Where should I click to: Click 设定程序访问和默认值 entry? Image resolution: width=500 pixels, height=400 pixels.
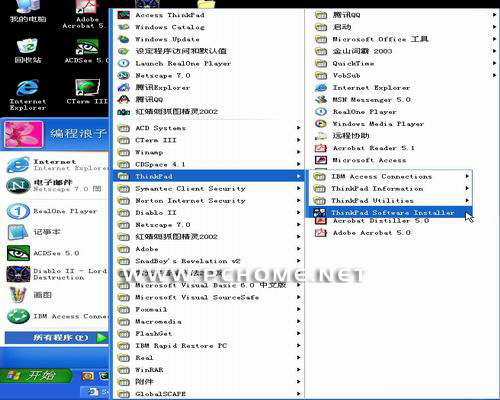pos(209,51)
